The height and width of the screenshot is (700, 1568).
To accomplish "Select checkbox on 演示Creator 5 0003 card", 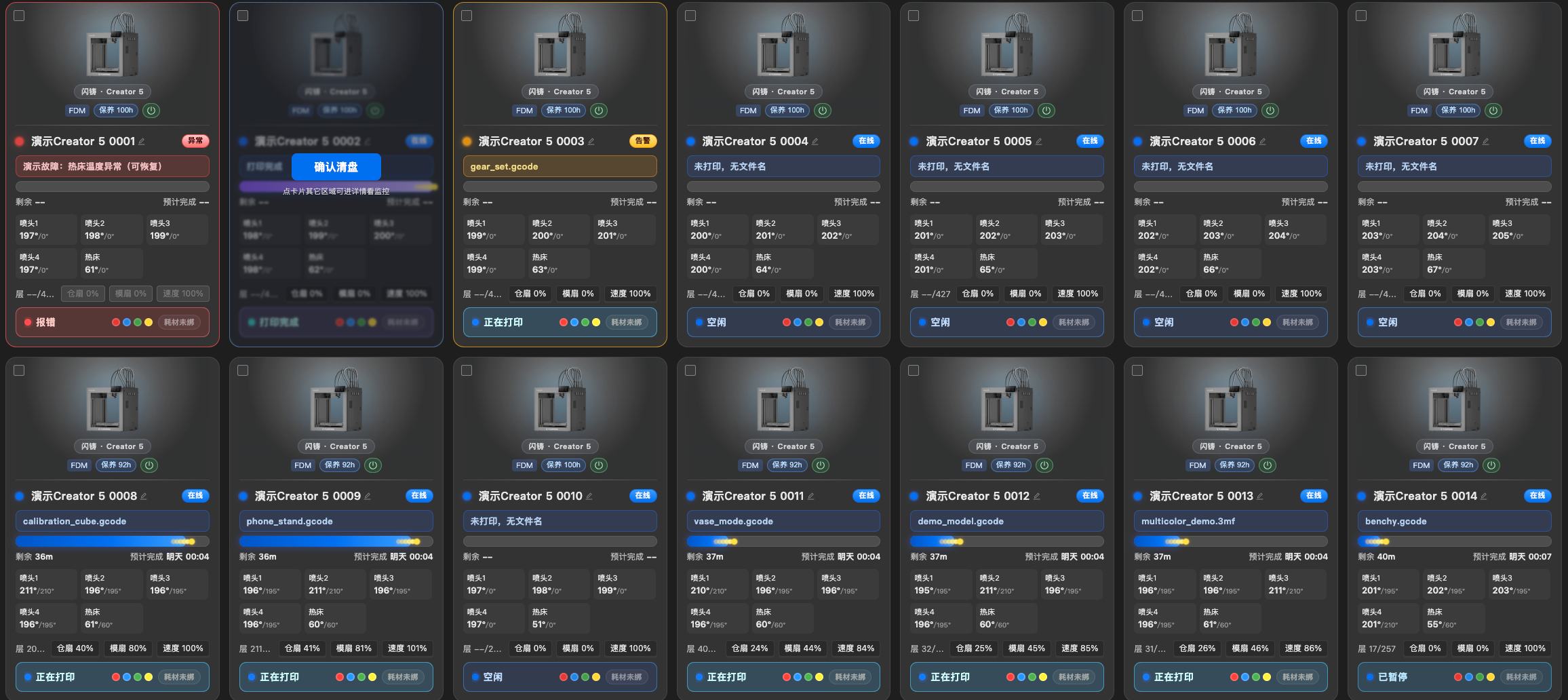I will point(467,16).
